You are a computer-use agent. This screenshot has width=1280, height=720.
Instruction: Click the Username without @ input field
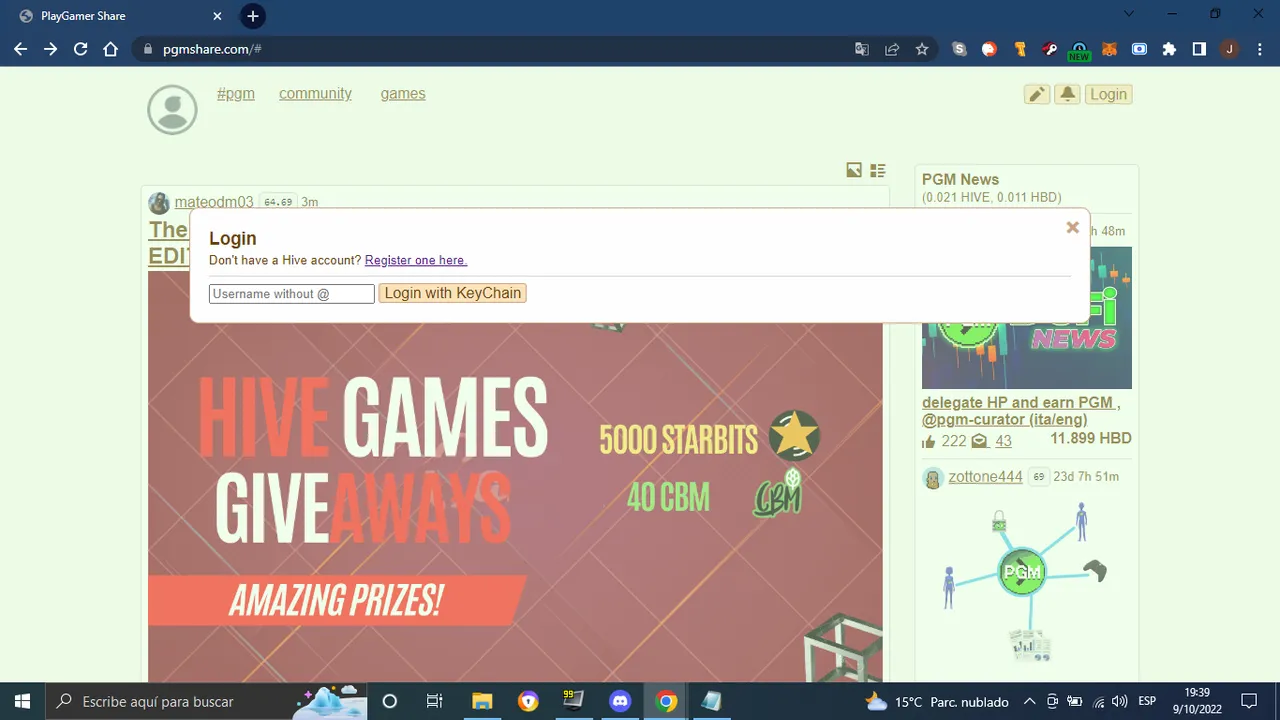tap(292, 293)
